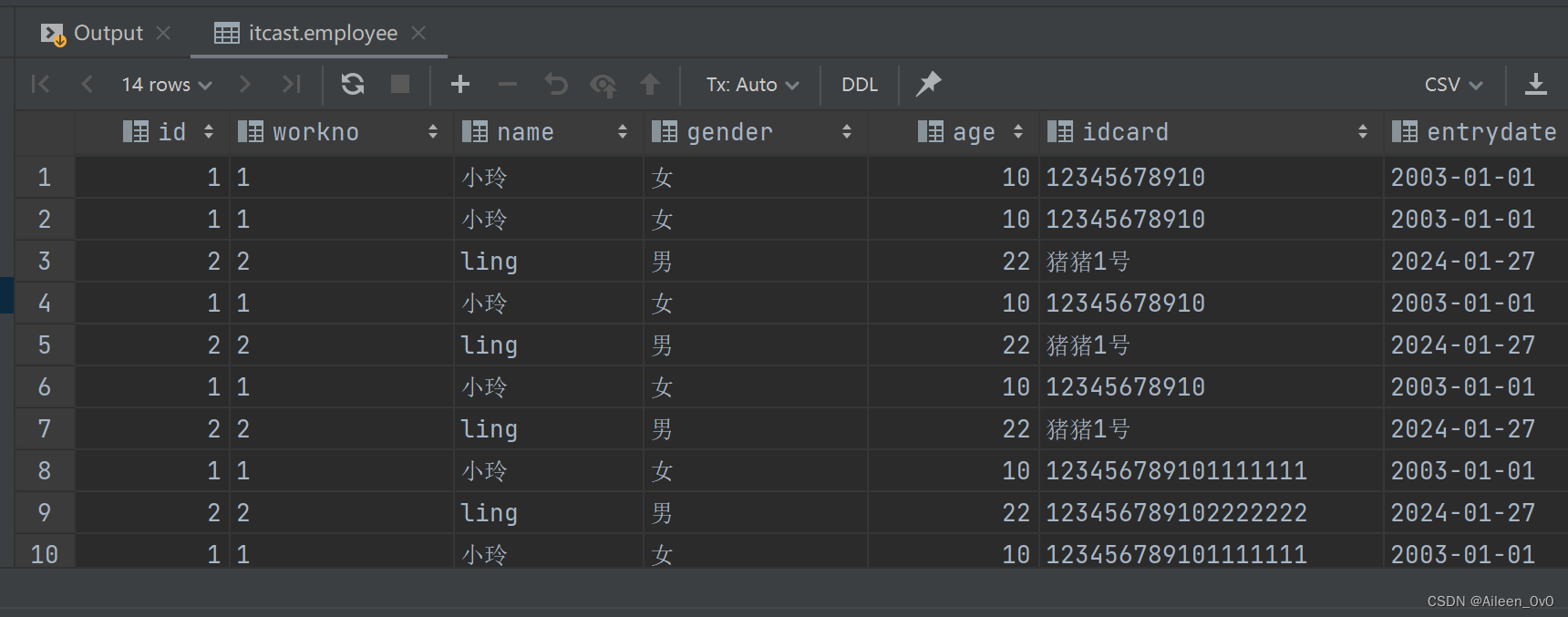This screenshot has width=1568, height=617.
Task: Reload the table data
Action: 353,85
